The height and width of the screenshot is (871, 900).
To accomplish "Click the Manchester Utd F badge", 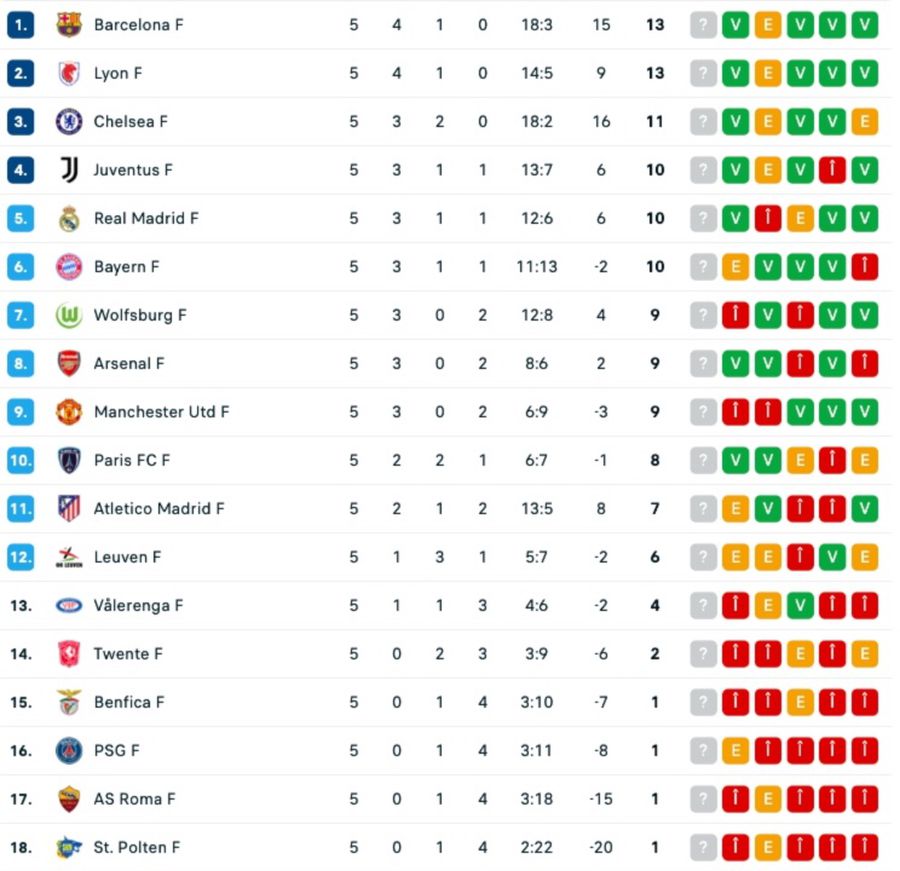I will coord(68,412).
